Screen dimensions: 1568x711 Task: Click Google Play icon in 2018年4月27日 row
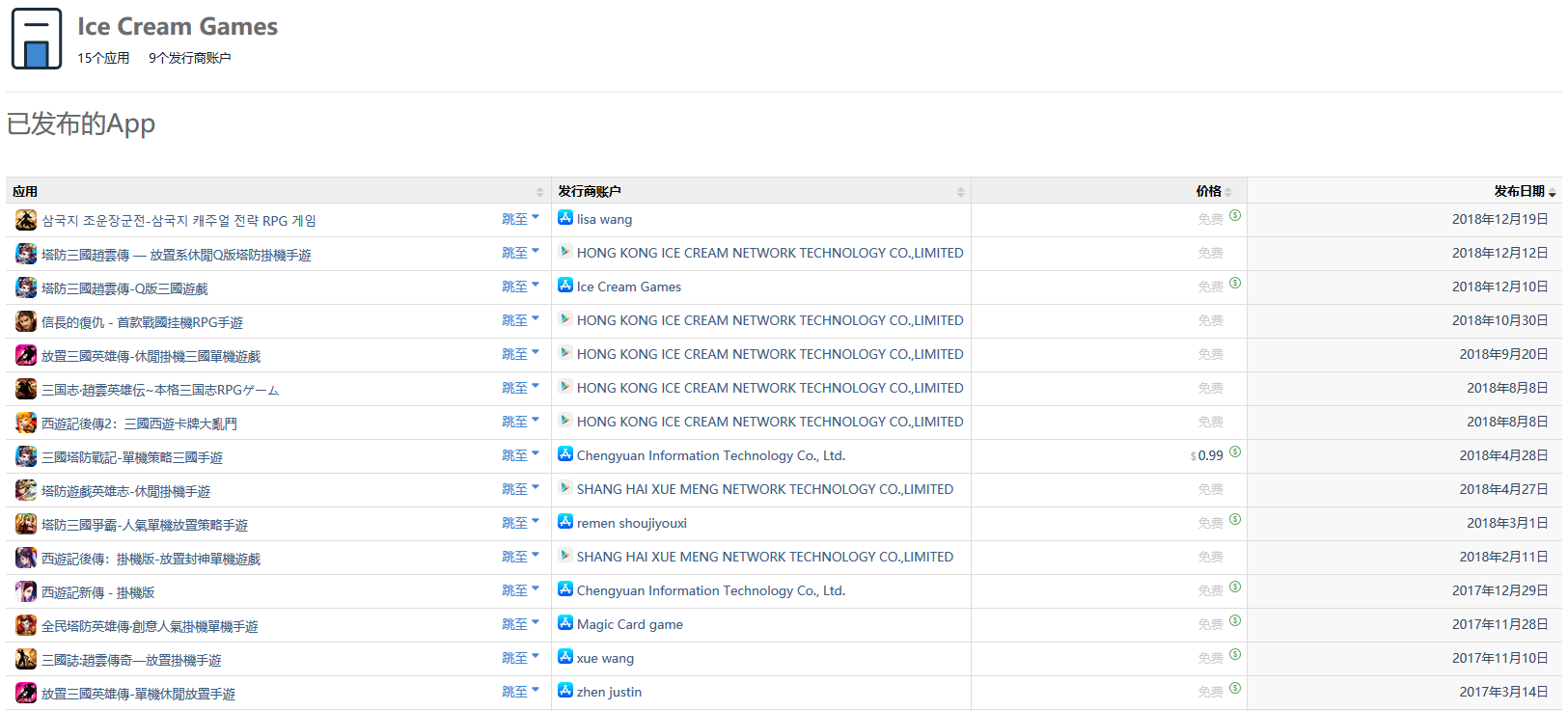tap(565, 488)
